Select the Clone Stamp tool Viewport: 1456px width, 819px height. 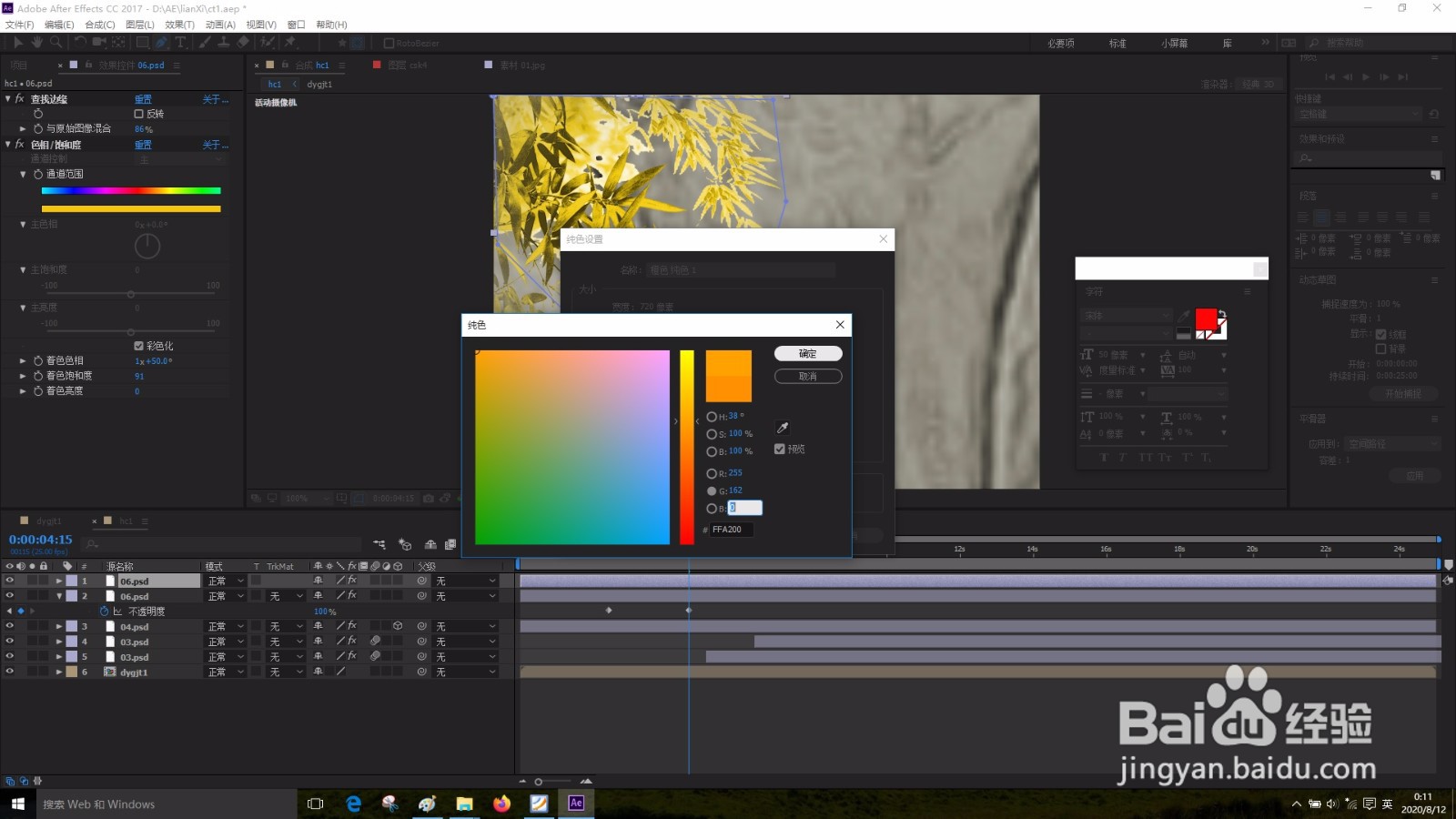pyautogui.click(x=224, y=43)
